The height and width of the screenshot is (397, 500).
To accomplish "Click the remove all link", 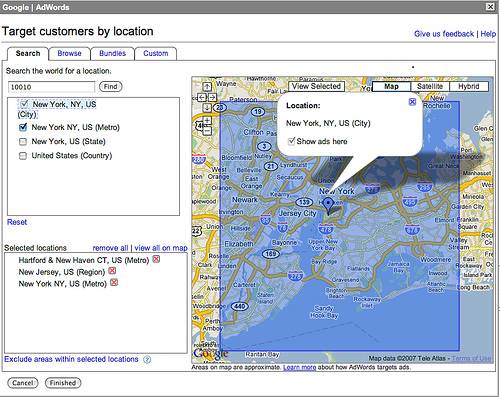I will click(x=110, y=248).
